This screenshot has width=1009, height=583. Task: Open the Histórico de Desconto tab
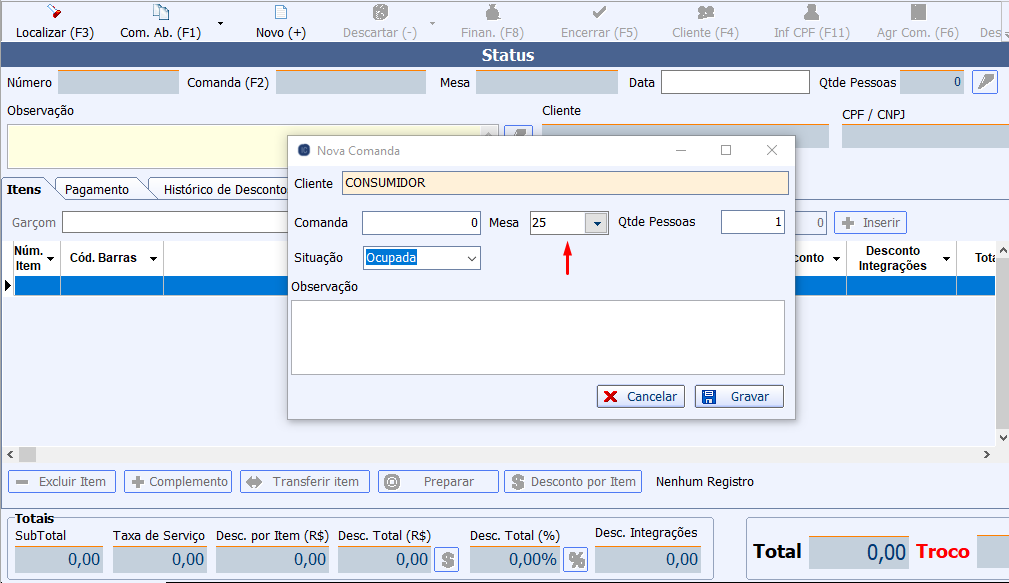(225, 189)
